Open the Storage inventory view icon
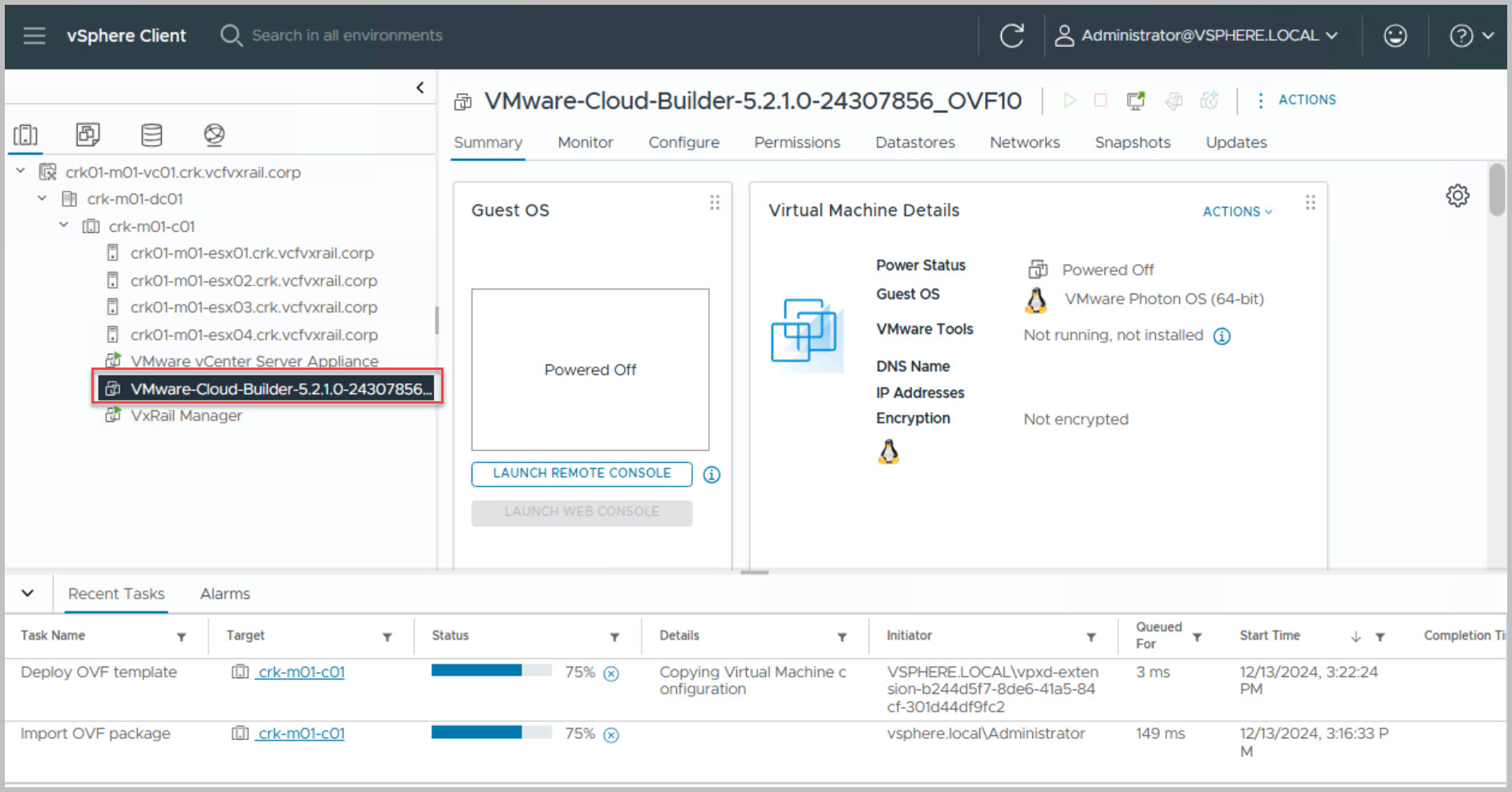This screenshot has width=1512, height=792. [x=152, y=135]
